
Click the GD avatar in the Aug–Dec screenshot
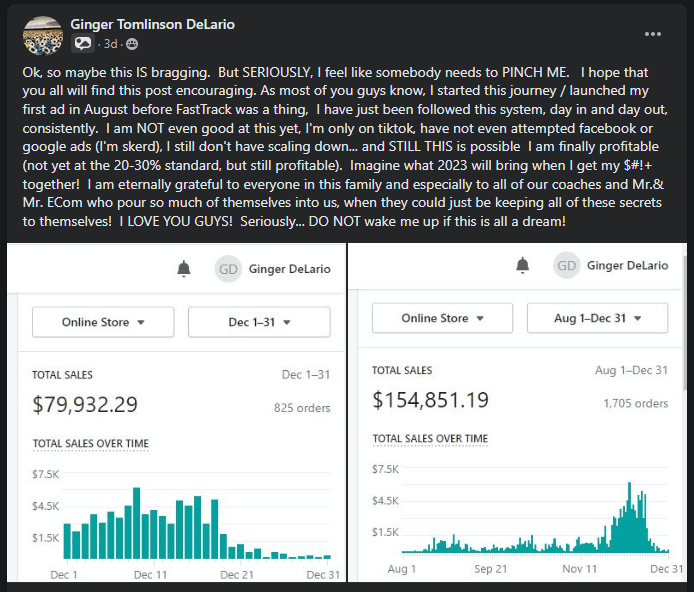click(x=567, y=265)
